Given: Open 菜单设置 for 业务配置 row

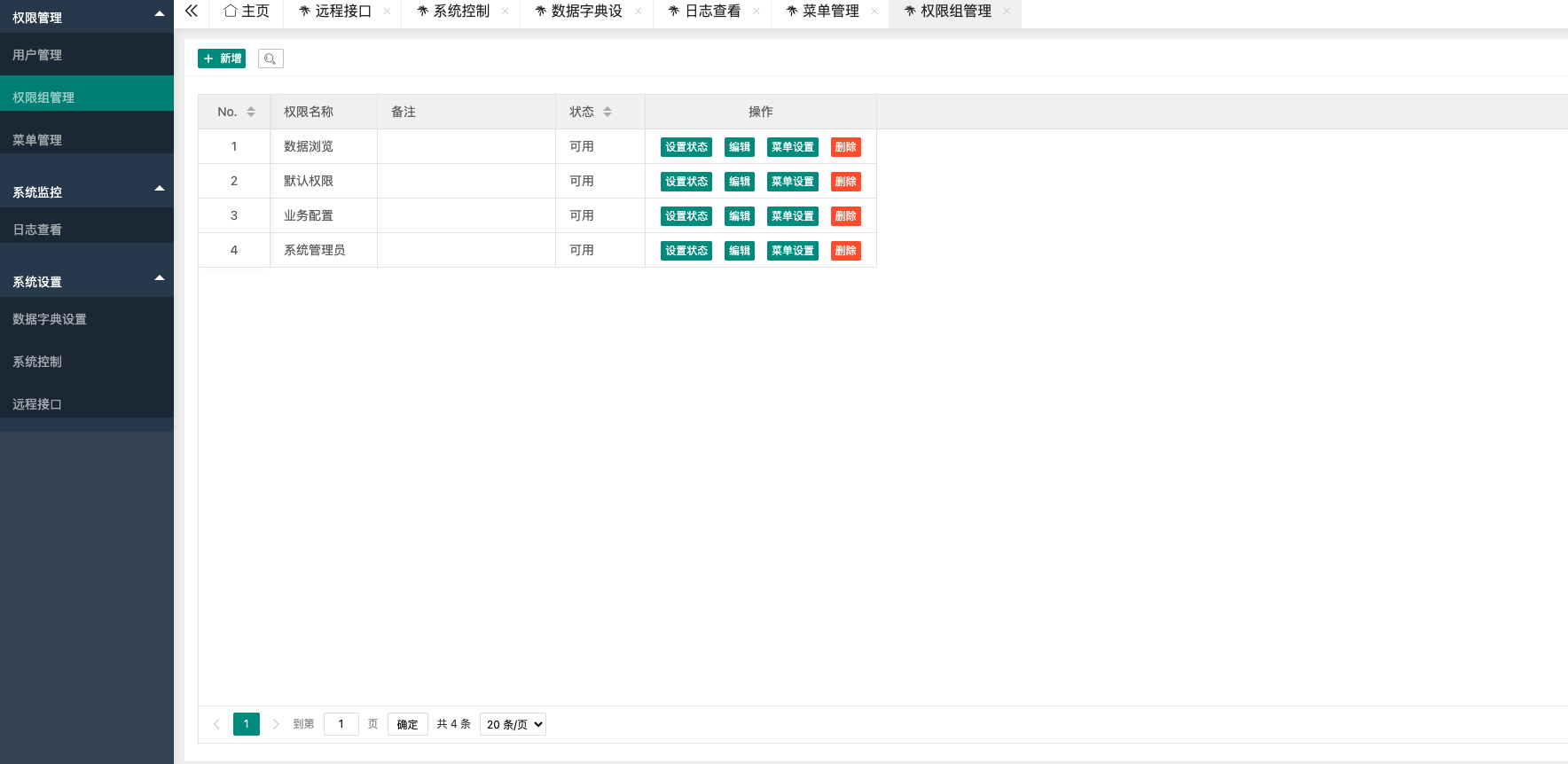Looking at the screenshot, I should point(793,216).
